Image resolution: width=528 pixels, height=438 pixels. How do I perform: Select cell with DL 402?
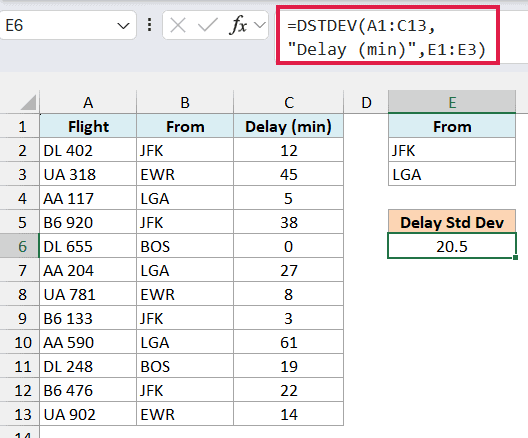(x=88, y=150)
